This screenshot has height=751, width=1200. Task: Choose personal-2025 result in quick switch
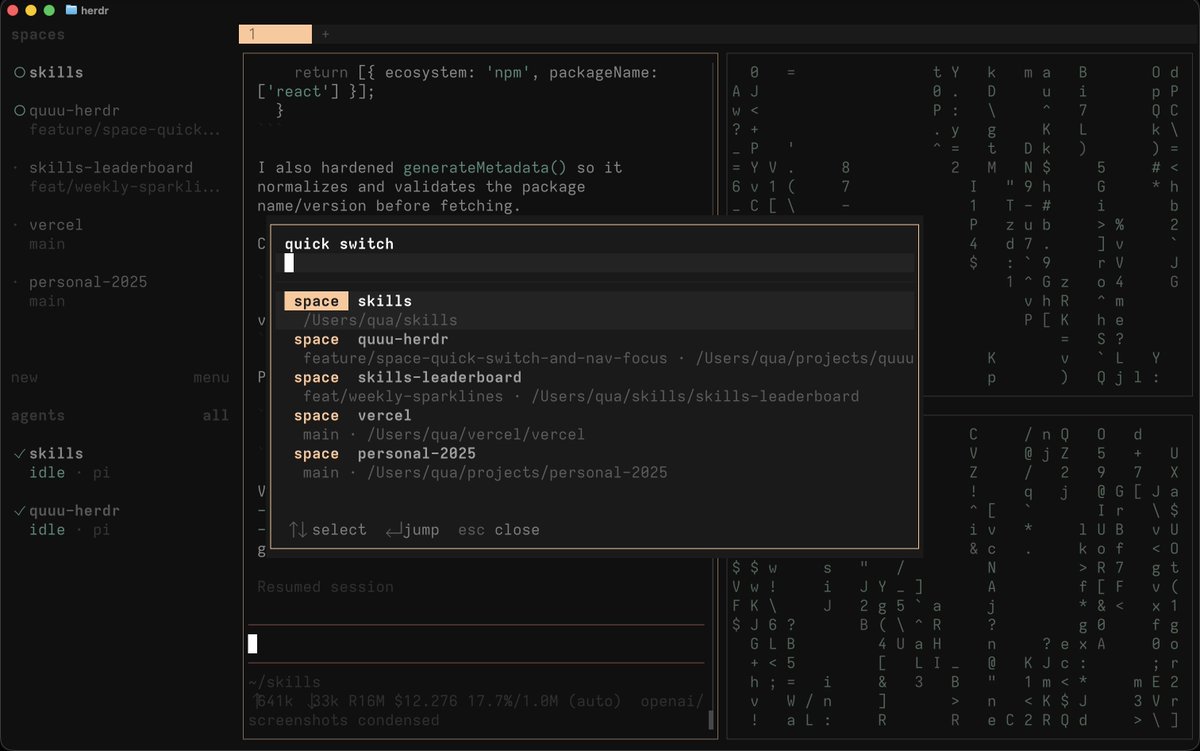(598, 462)
